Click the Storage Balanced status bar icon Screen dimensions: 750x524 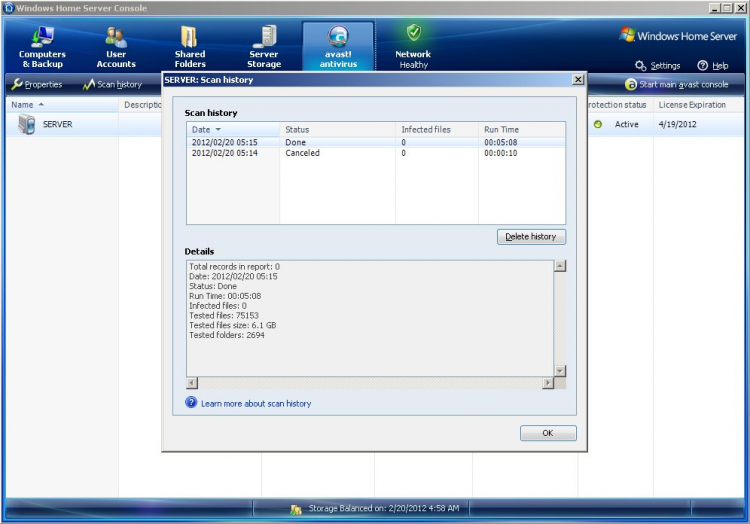pyautogui.click(x=296, y=509)
